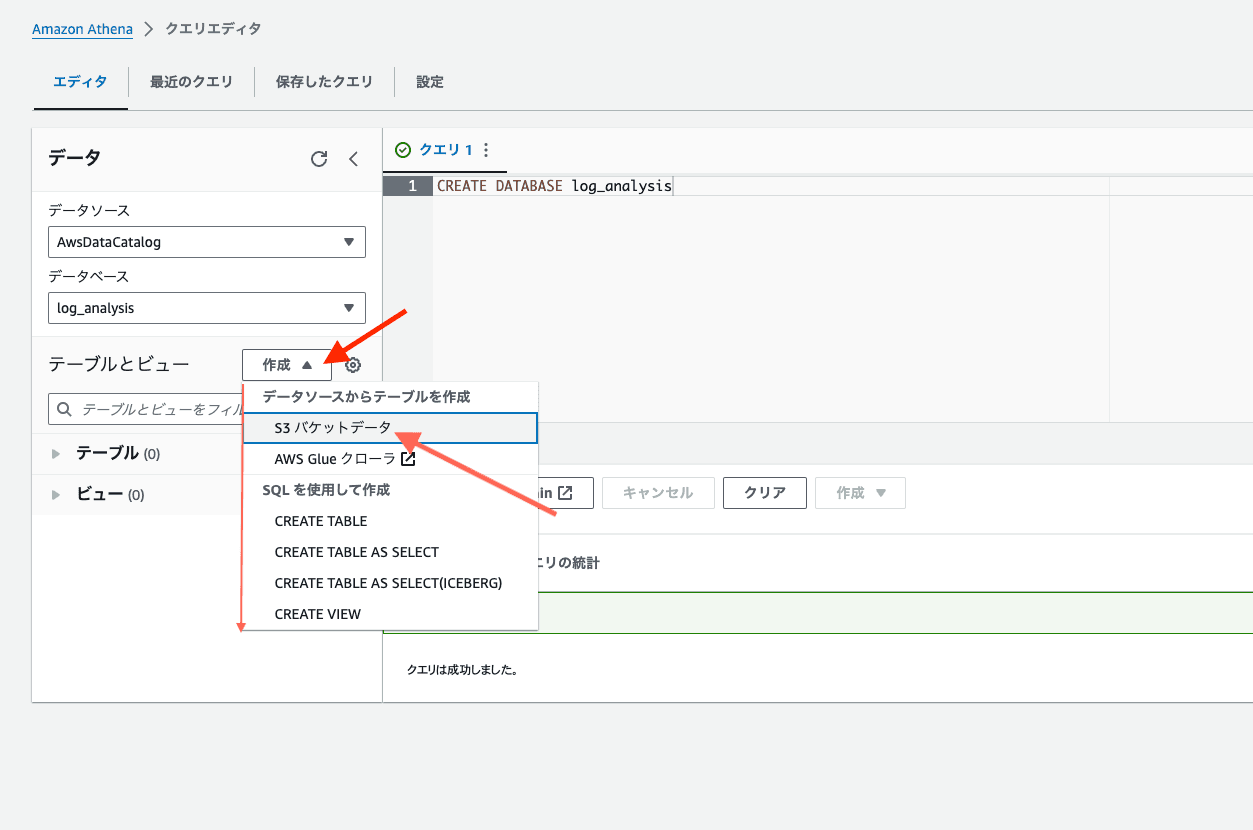Click the external link icon by AWS Glue
This screenshot has width=1253, height=830.
point(408,459)
